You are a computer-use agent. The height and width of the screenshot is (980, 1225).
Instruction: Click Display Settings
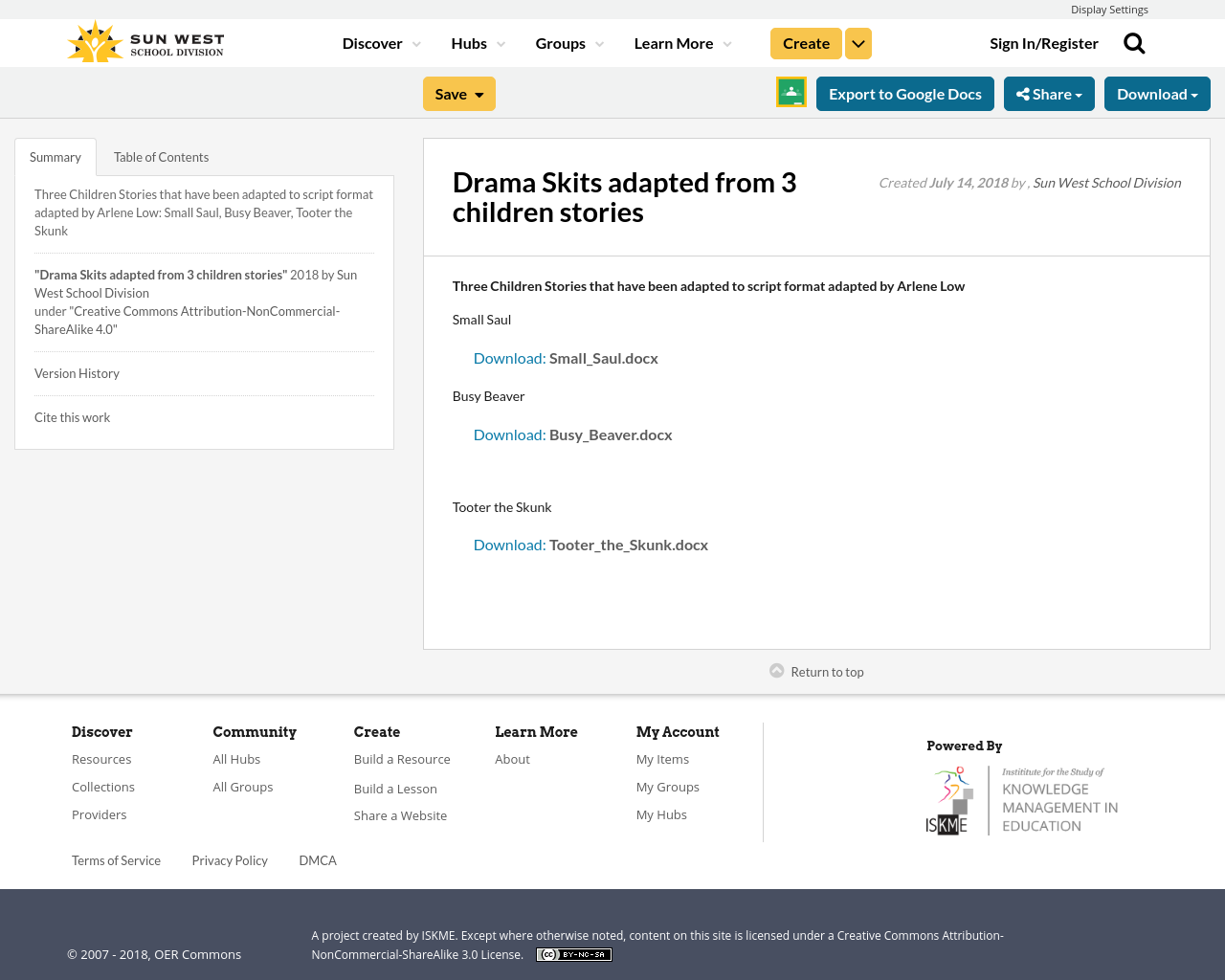tap(1109, 8)
